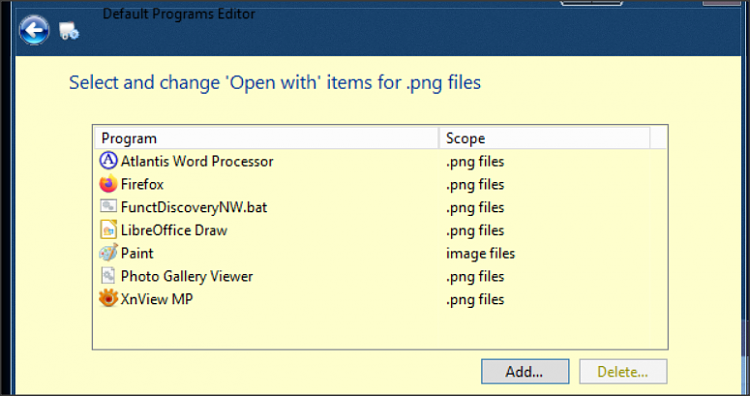This screenshot has width=750, height=396.
Task: Select the 'FunctDiscoveryNW.bat' entry
Action: [194, 208]
